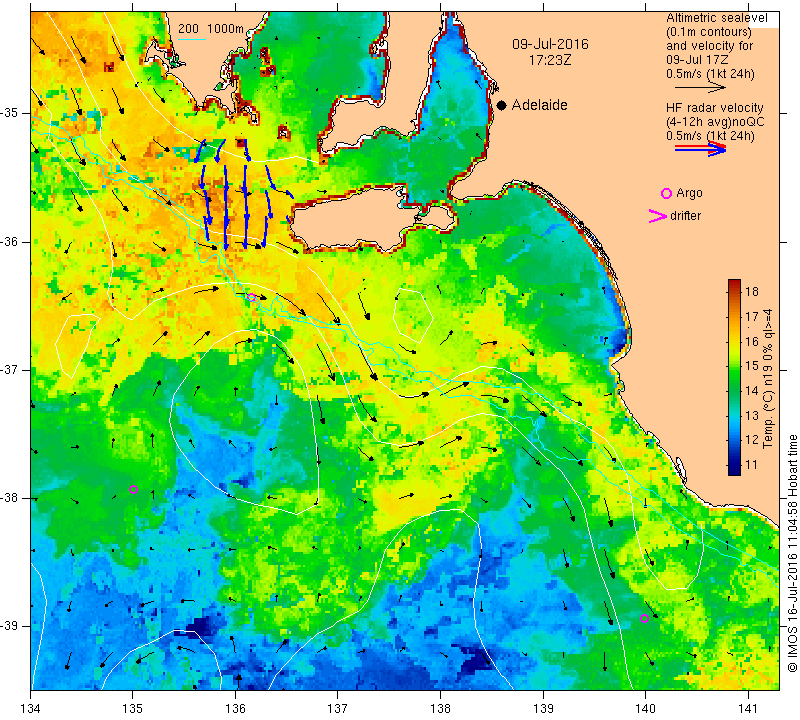Click the longitude axis label 136
Image resolution: width=800 pixels, height=720 pixels.
point(236,709)
